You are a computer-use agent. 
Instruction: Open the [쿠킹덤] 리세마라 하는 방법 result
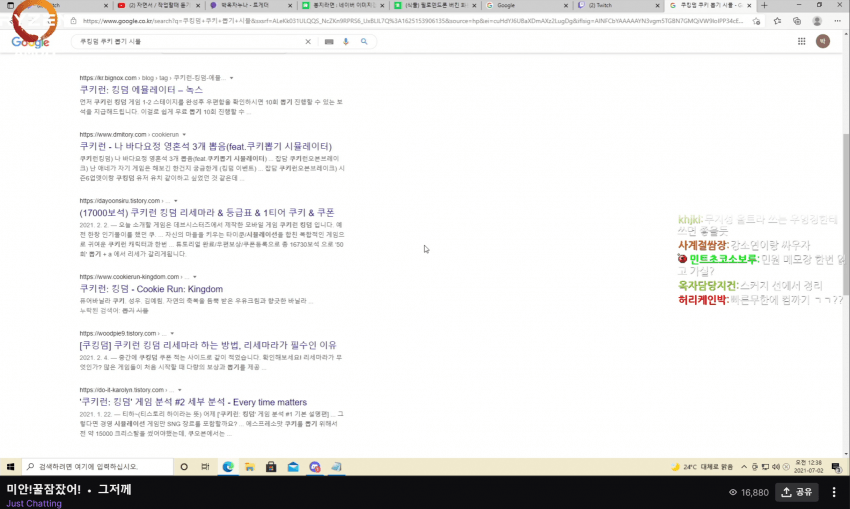point(208,345)
